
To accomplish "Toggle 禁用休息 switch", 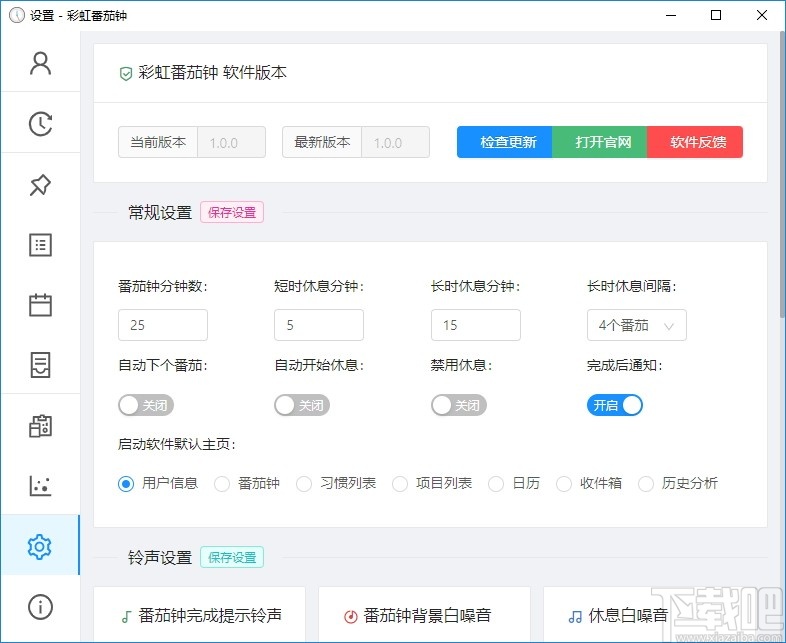I will coord(459,405).
